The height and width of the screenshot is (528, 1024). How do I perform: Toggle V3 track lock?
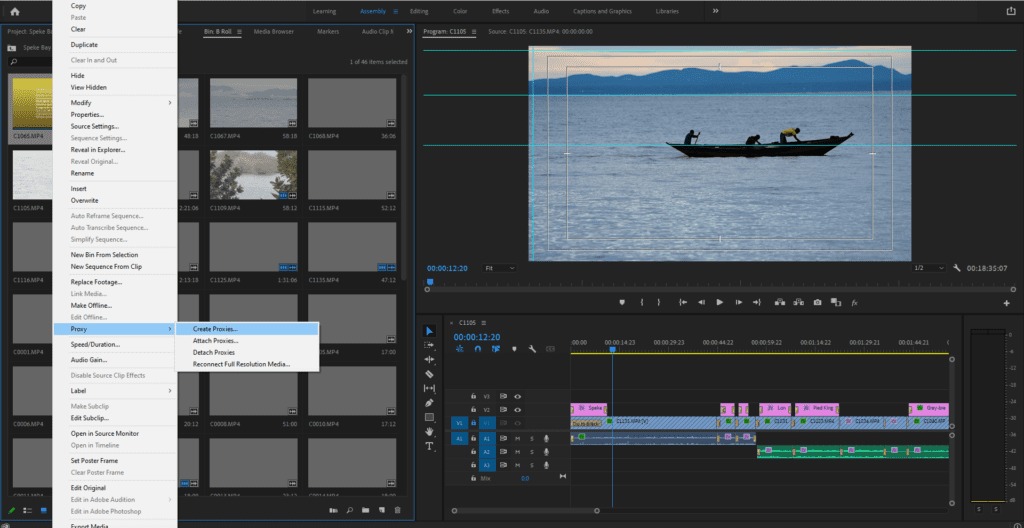[473, 396]
